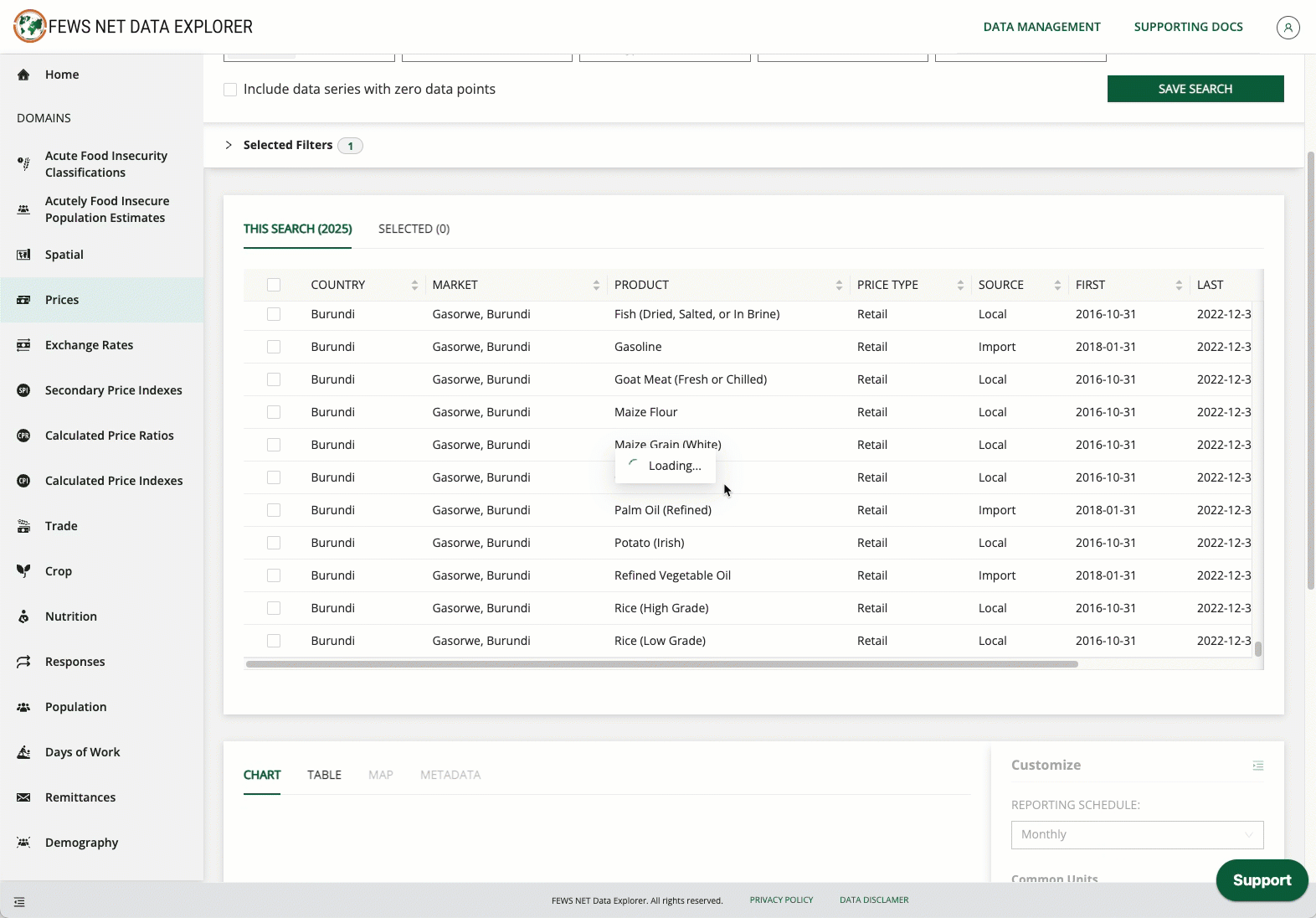Open the Monthly reporting schedule dropdown

click(x=1136, y=834)
